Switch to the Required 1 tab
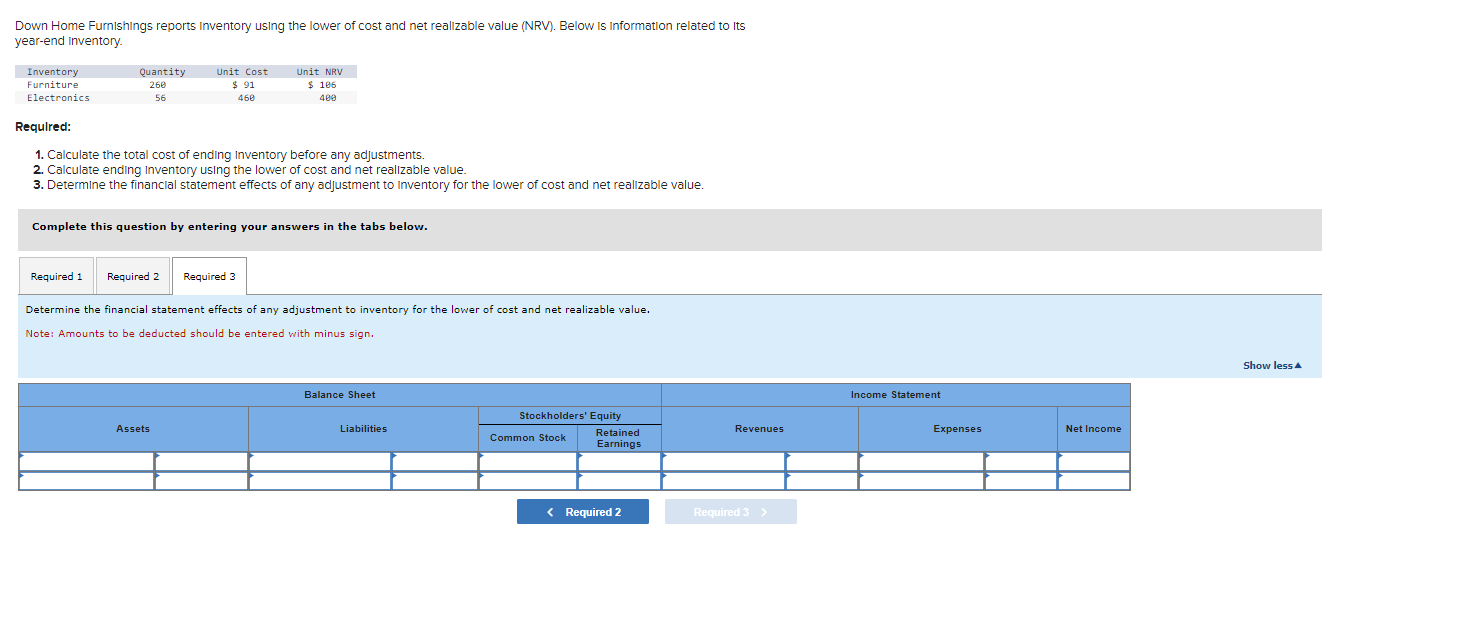Image resolution: width=1481 pixels, height=623 pixels. (56, 276)
